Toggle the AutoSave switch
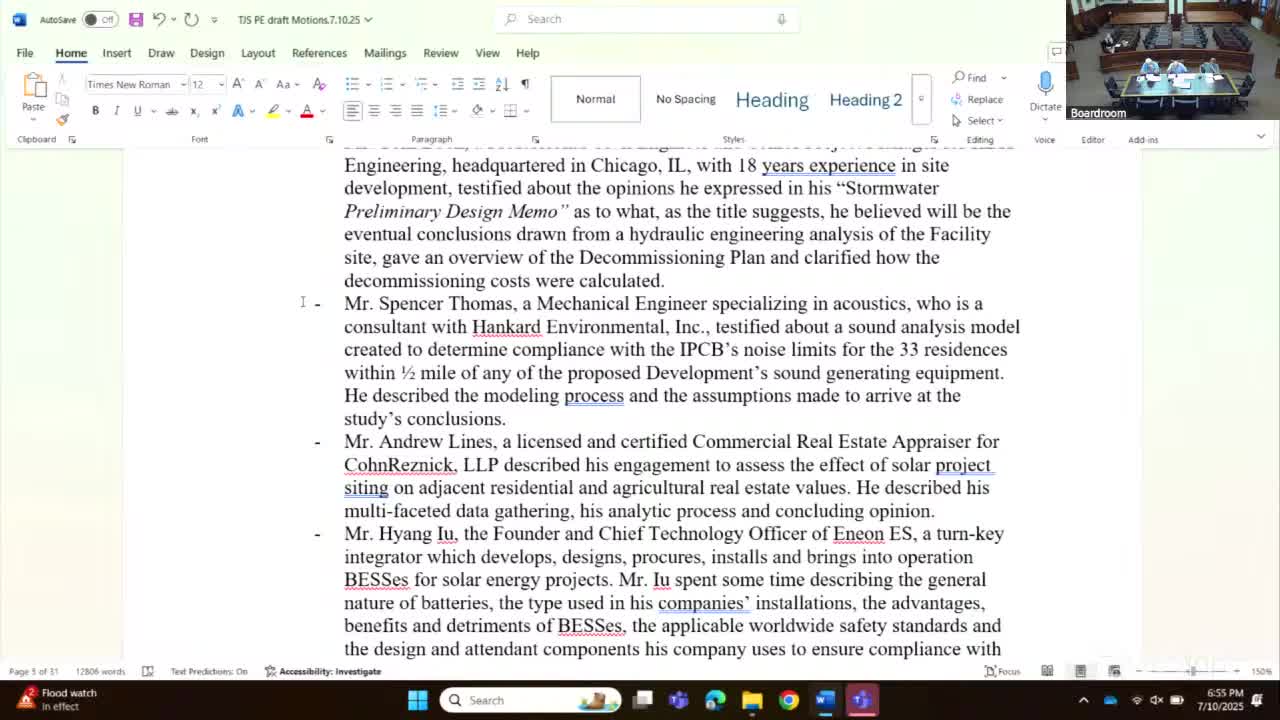This screenshot has height=720, width=1280. pyautogui.click(x=99, y=19)
